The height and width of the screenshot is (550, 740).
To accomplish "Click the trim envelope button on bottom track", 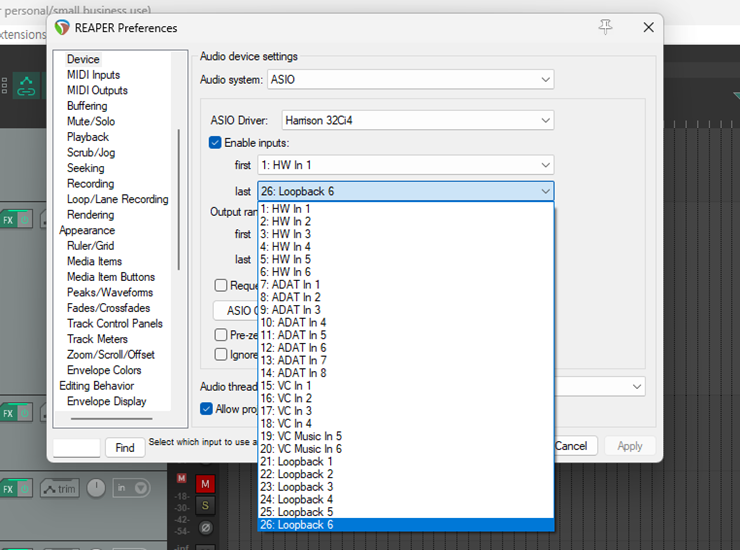I will pyautogui.click(x=59, y=489).
